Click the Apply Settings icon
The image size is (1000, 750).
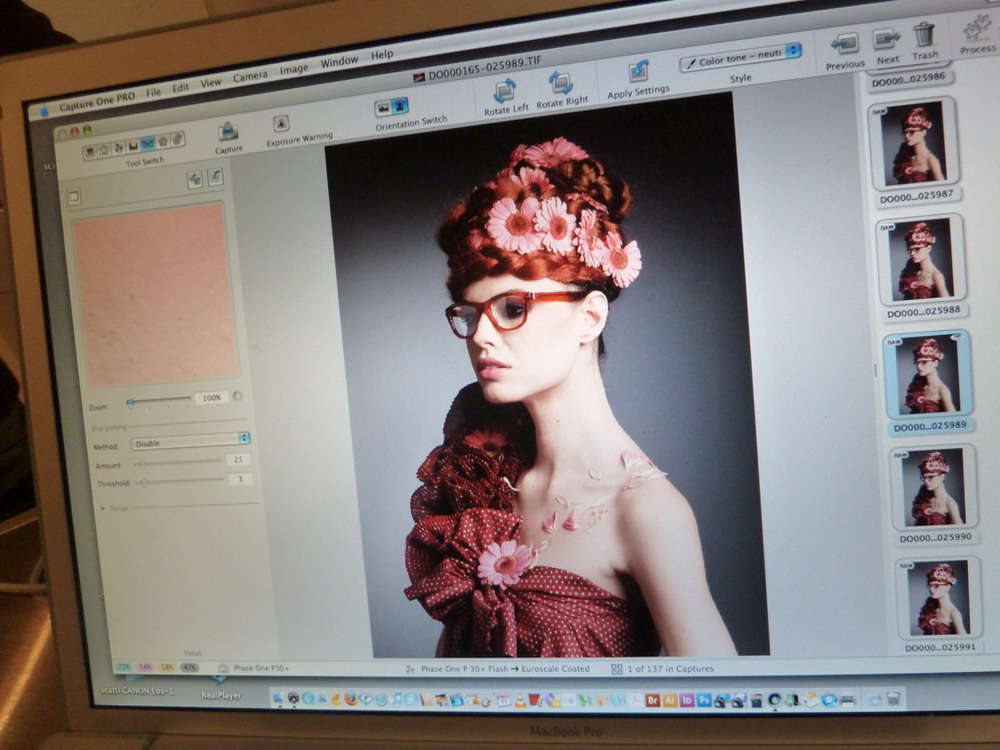(x=638, y=72)
